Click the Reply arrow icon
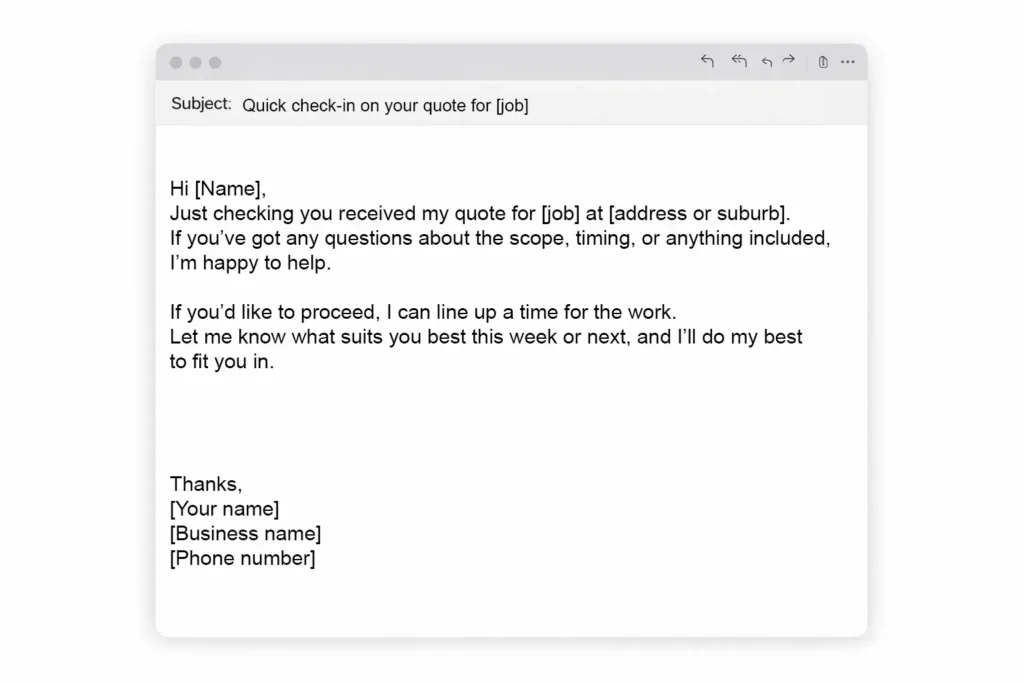This screenshot has width=1024, height=683. pyautogui.click(x=707, y=62)
